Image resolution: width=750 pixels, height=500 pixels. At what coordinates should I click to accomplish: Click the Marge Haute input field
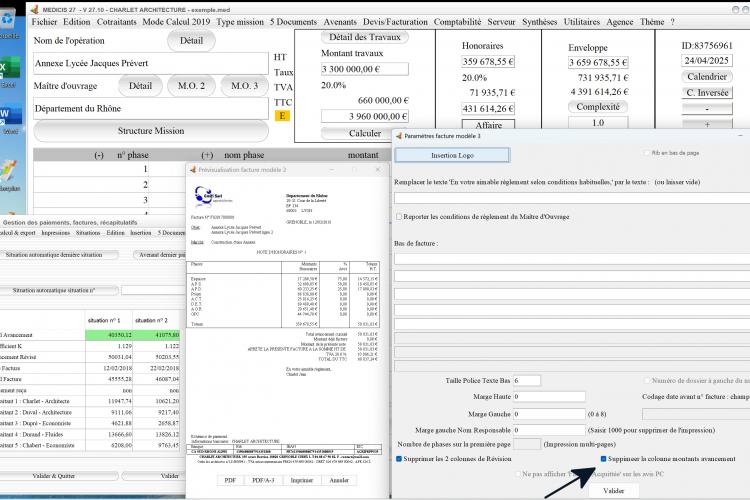pos(549,397)
